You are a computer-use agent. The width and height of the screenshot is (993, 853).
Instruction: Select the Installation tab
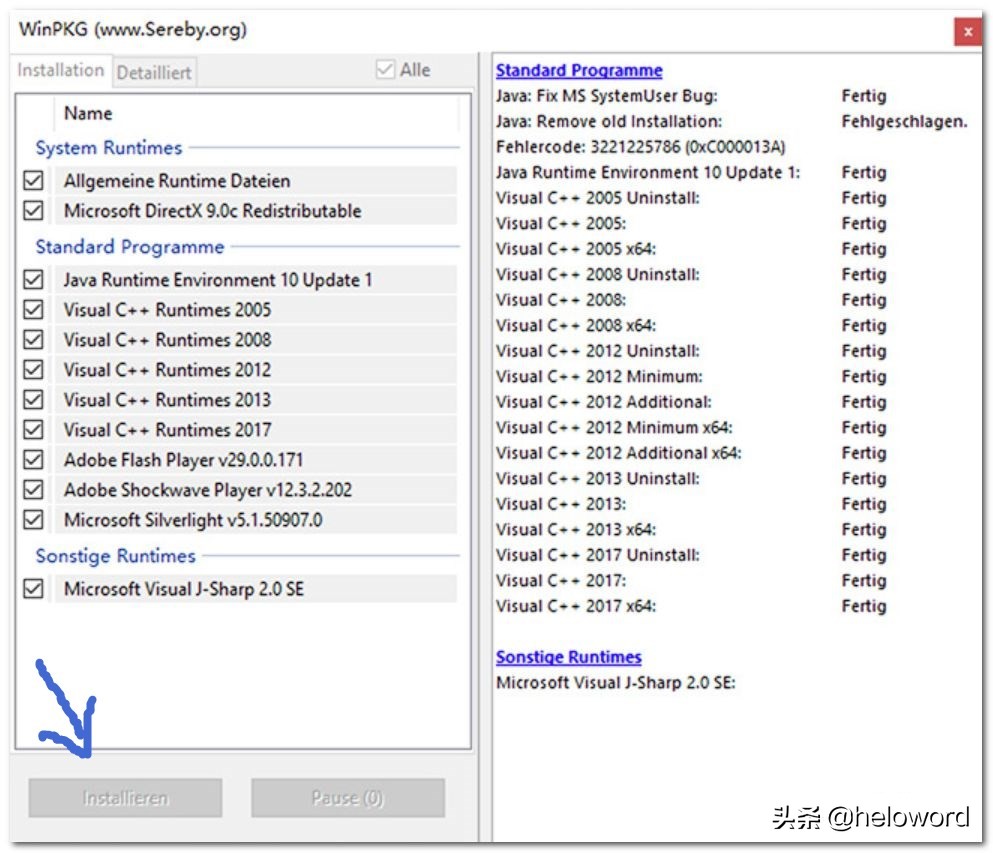coord(61,70)
